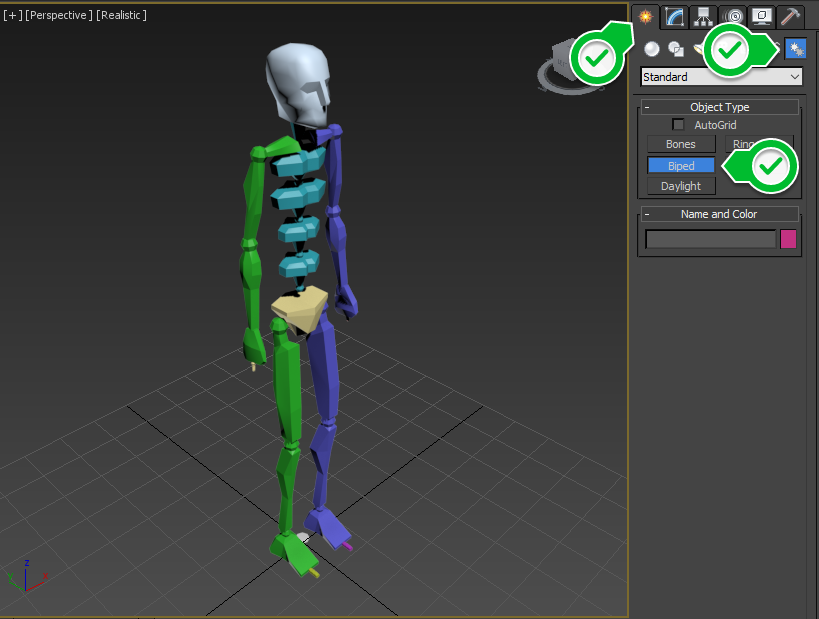Open the Hierarchy panel tab
Viewport: 819px width, 619px height.
click(x=703, y=17)
